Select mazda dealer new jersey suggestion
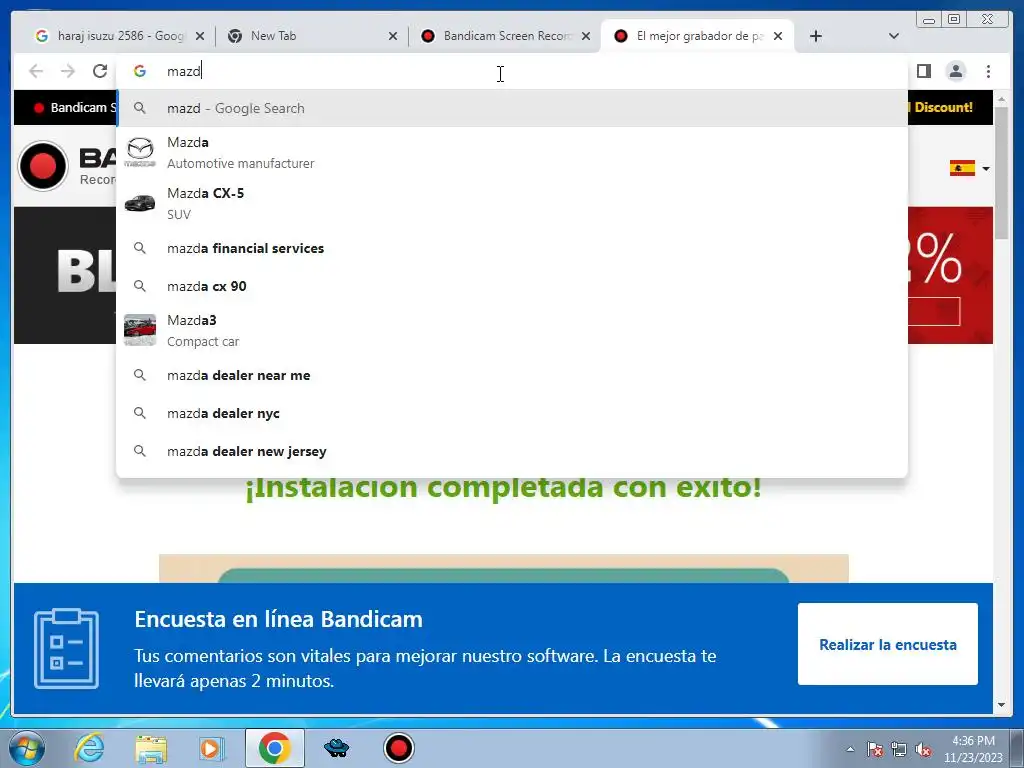1024x768 pixels. (x=511, y=451)
